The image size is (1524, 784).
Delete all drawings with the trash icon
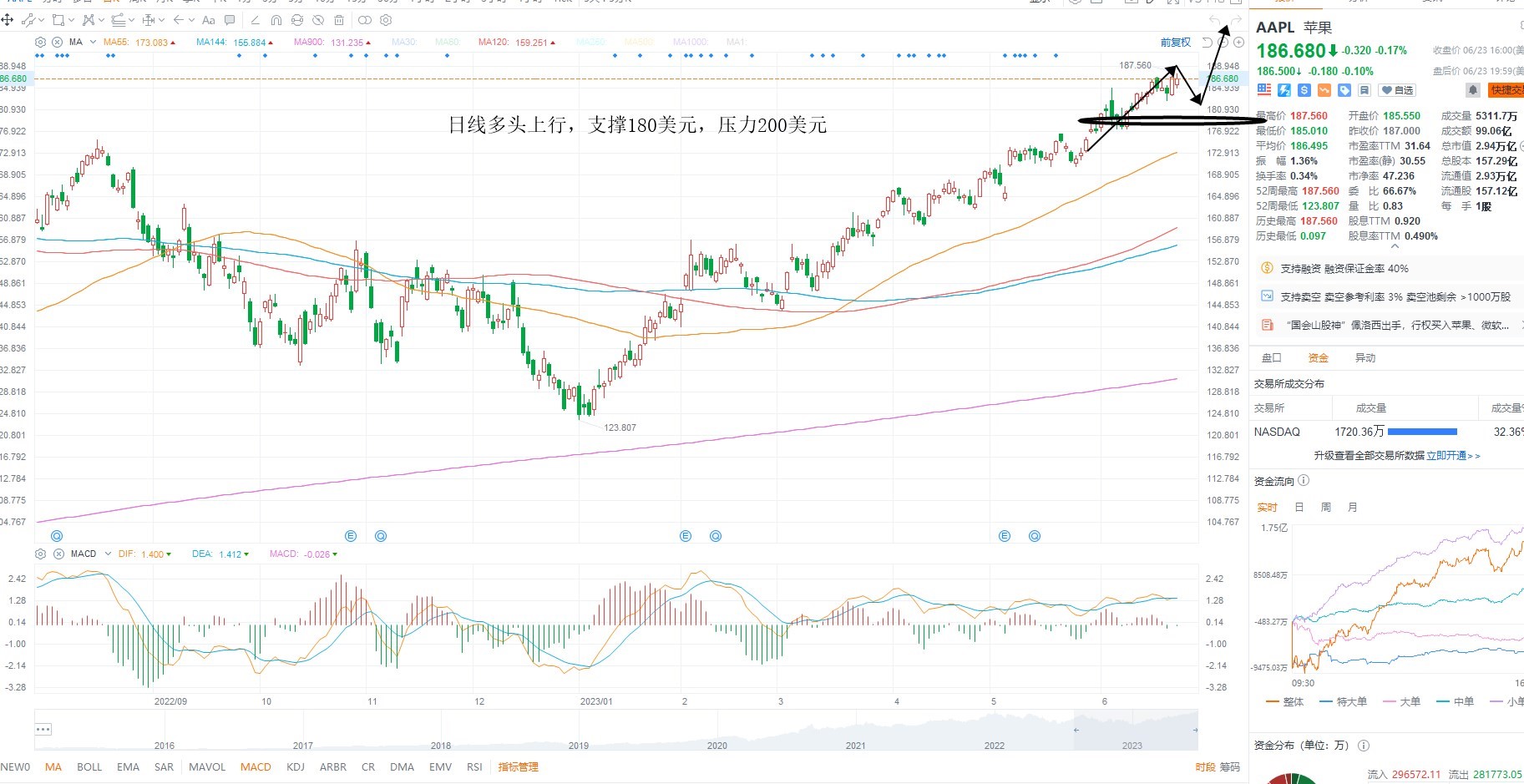point(339,20)
